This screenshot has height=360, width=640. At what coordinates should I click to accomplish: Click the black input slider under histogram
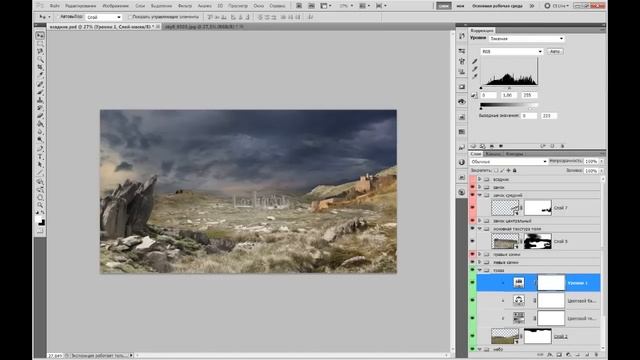pos(481,88)
